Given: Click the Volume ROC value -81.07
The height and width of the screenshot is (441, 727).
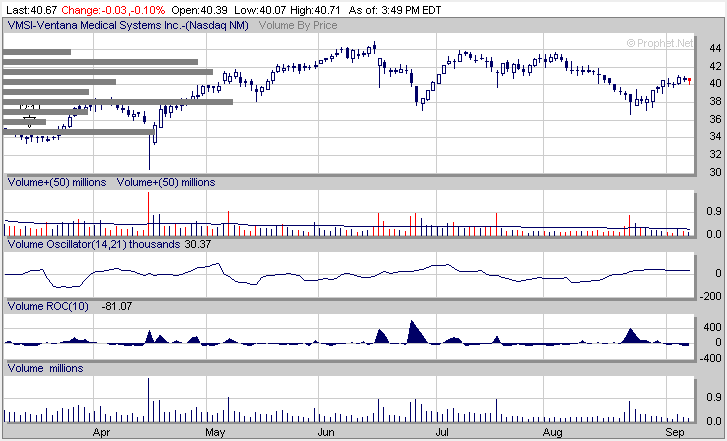Looking at the screenshot, I should click(116, 306).
